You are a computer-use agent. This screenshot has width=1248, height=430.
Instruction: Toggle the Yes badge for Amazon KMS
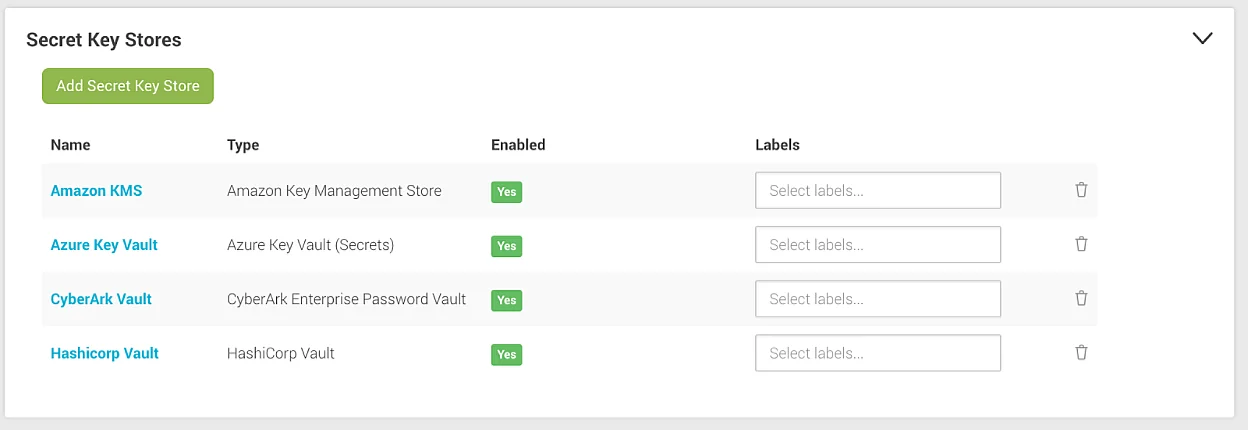click(x=507, y=192)
